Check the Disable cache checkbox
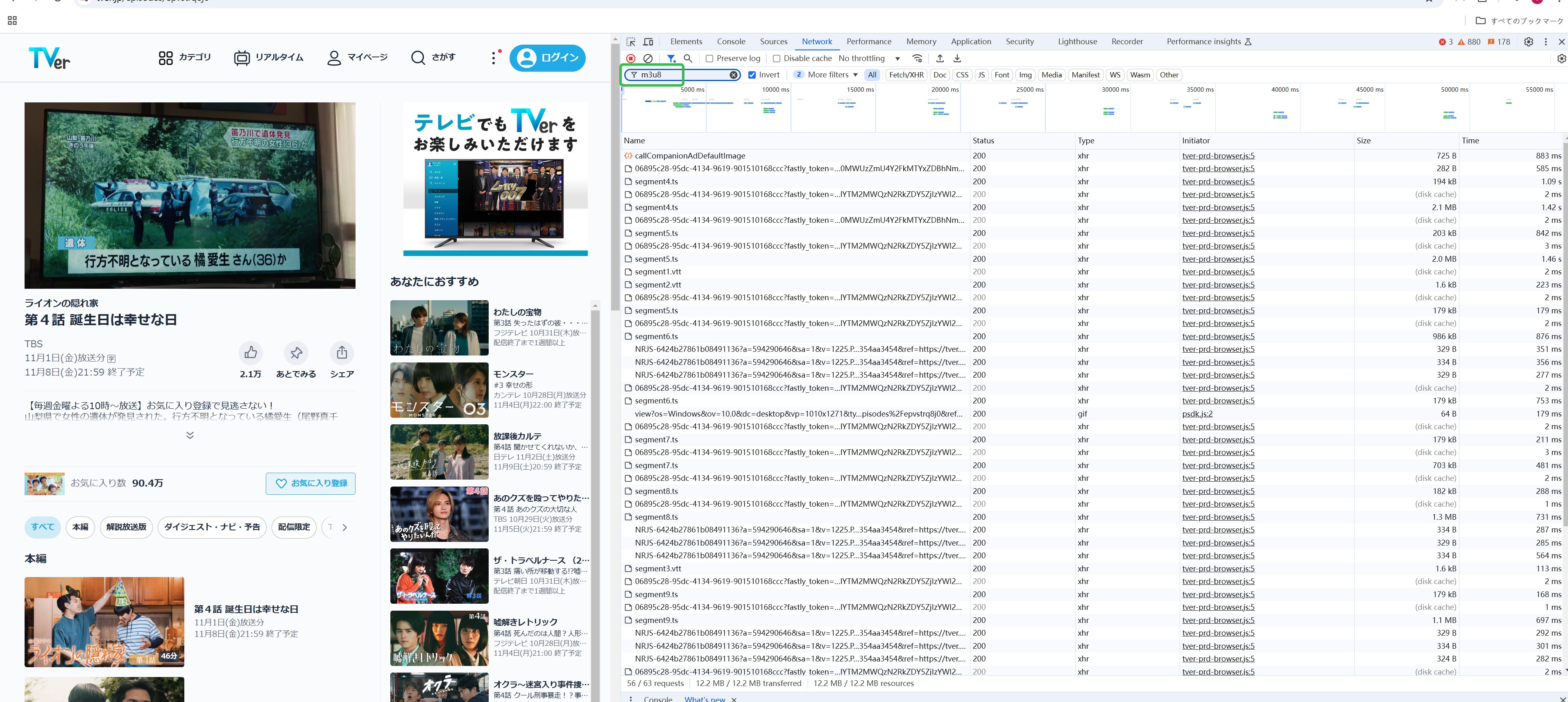Image resolution: width=1568 pixels, height=702 pixels. coord(777,59)
